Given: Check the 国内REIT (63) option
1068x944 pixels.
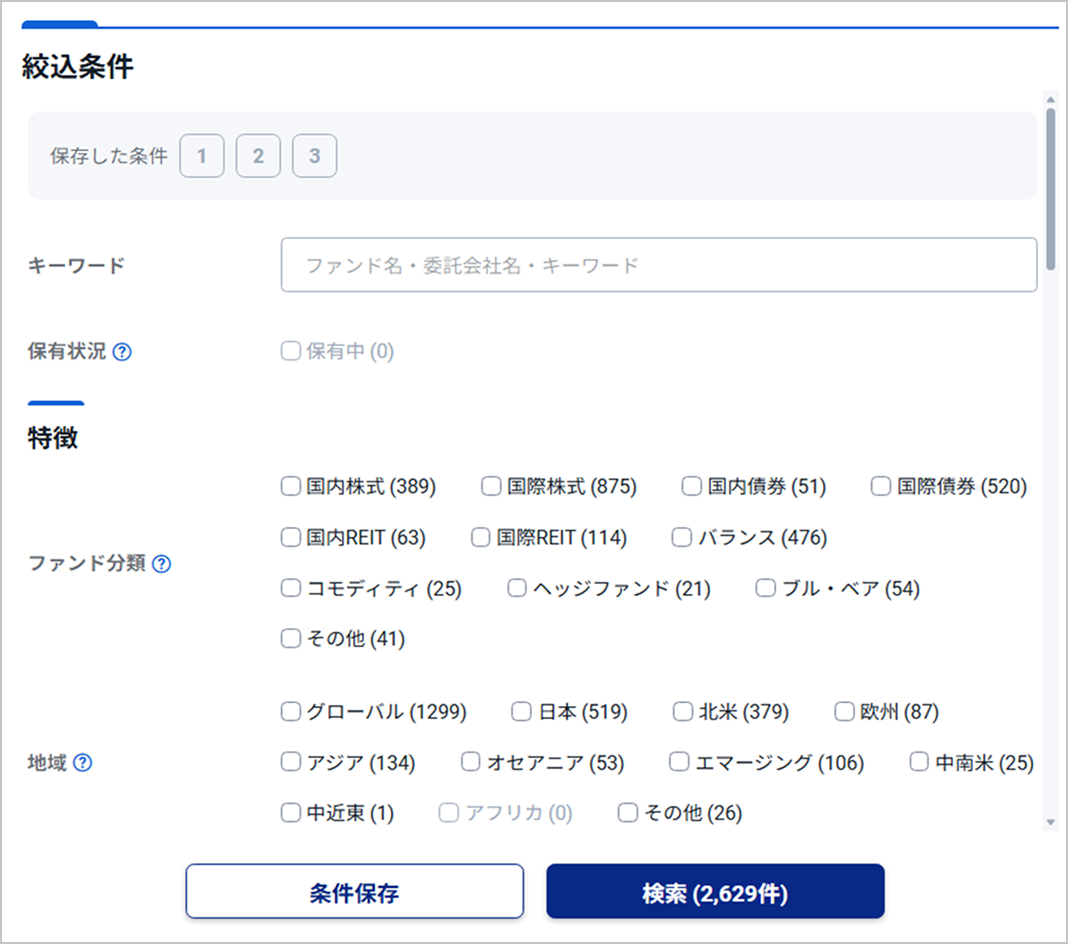Looking at the screenshot, I should (291, 538).
